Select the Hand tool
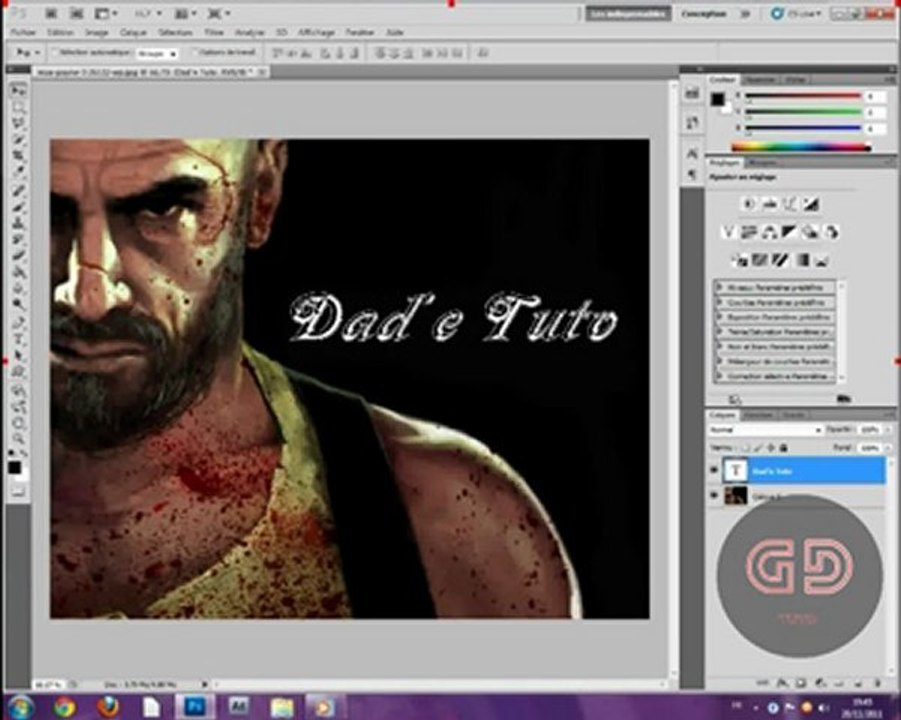901x720 pixels. pos(18,423)
